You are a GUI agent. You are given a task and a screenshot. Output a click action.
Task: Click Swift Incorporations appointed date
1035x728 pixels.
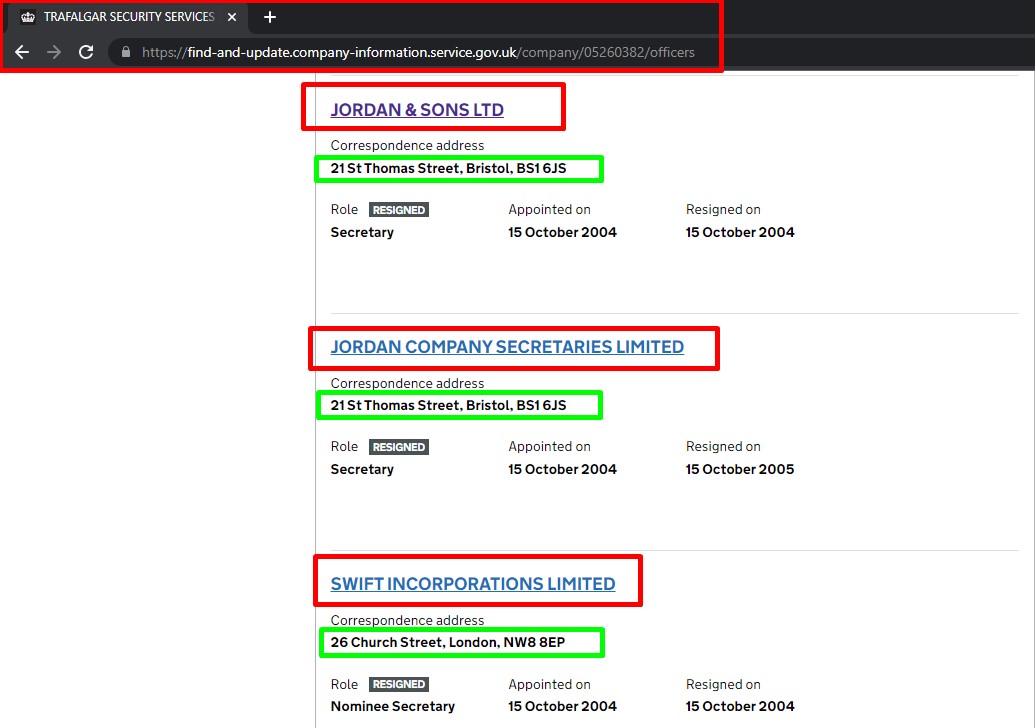pyautogui.click(x=562, y=706)
